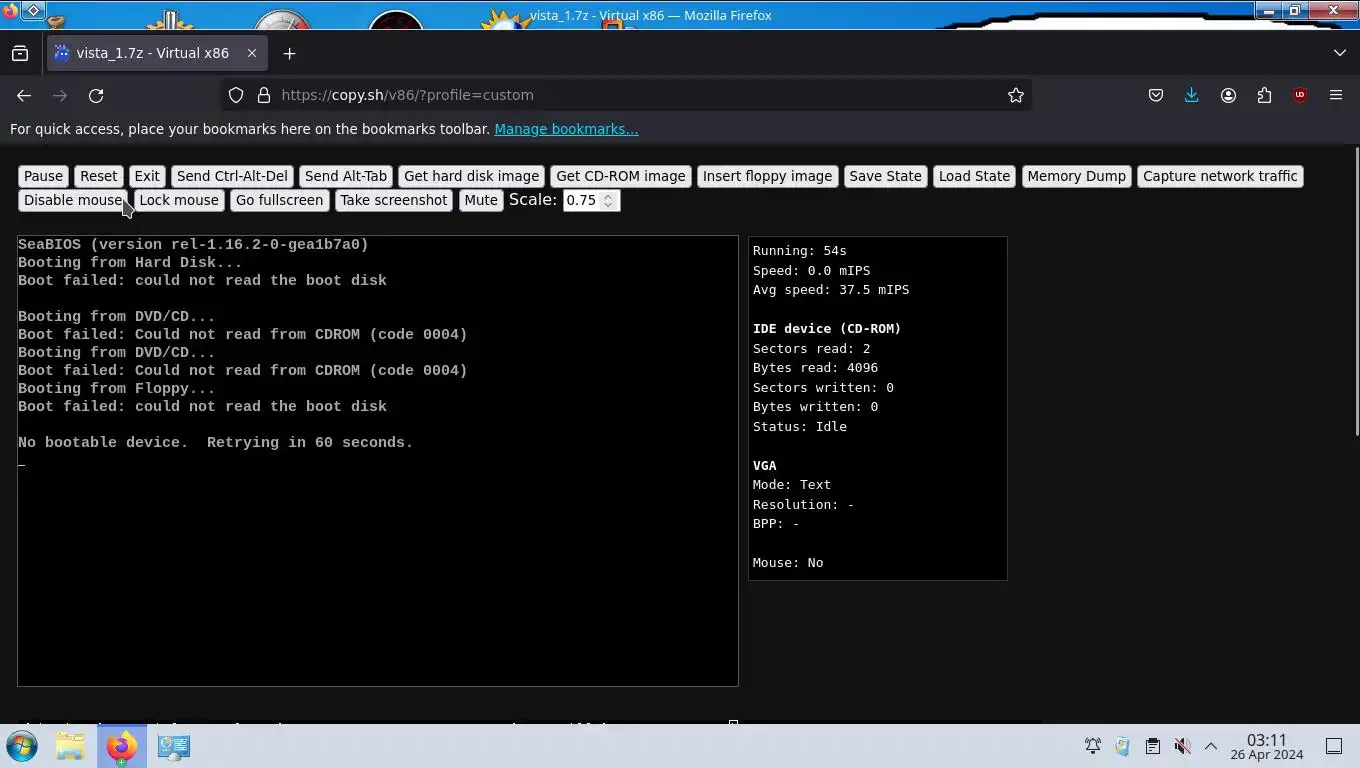The height and width of the screenshot is (768, 1360).
Task: List all tabs dropdown arrow
Action: tap(1340, 53)
